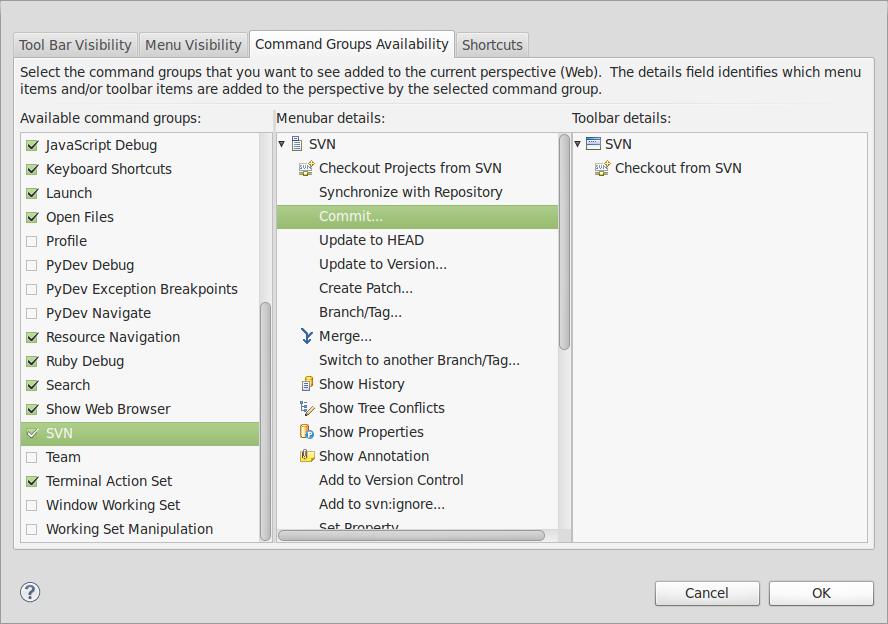Click the Merge arrow icon
The height and width of the screenshot is (624, 888).
pos(306,336)
